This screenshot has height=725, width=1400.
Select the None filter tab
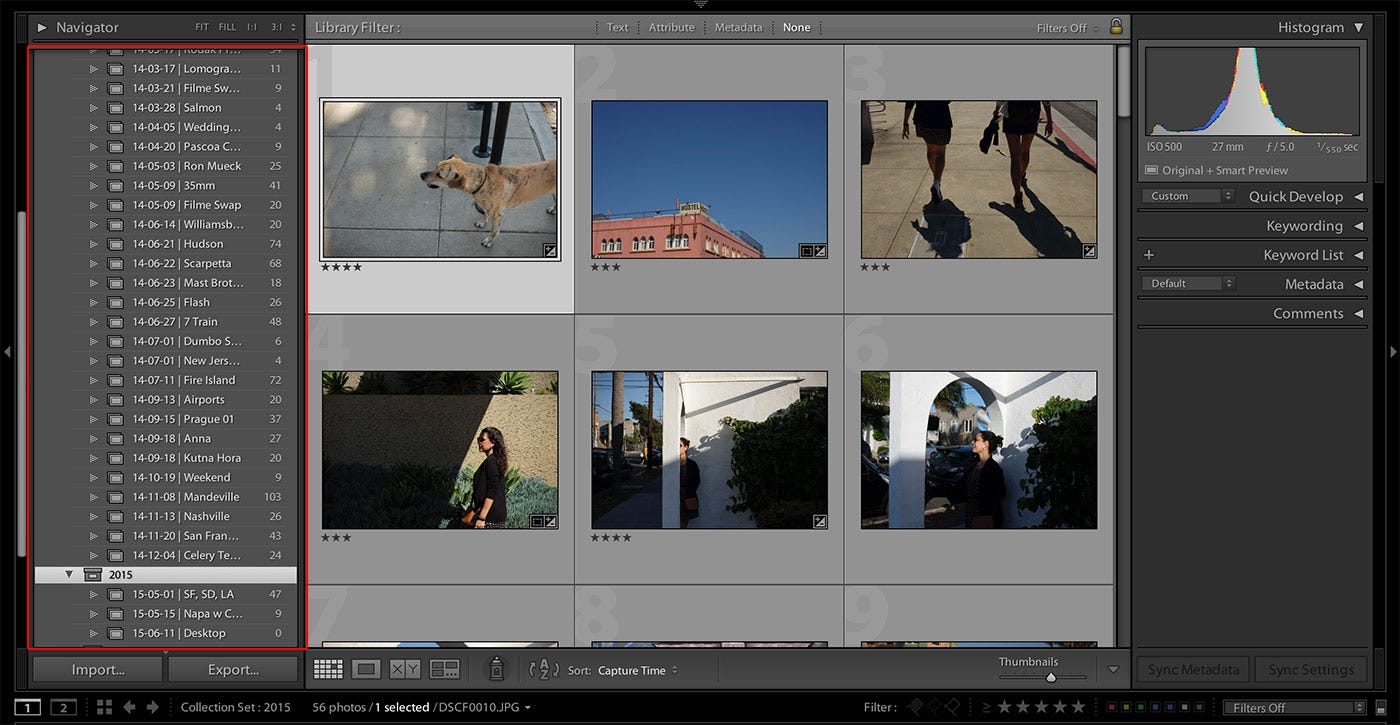point(797,27)
